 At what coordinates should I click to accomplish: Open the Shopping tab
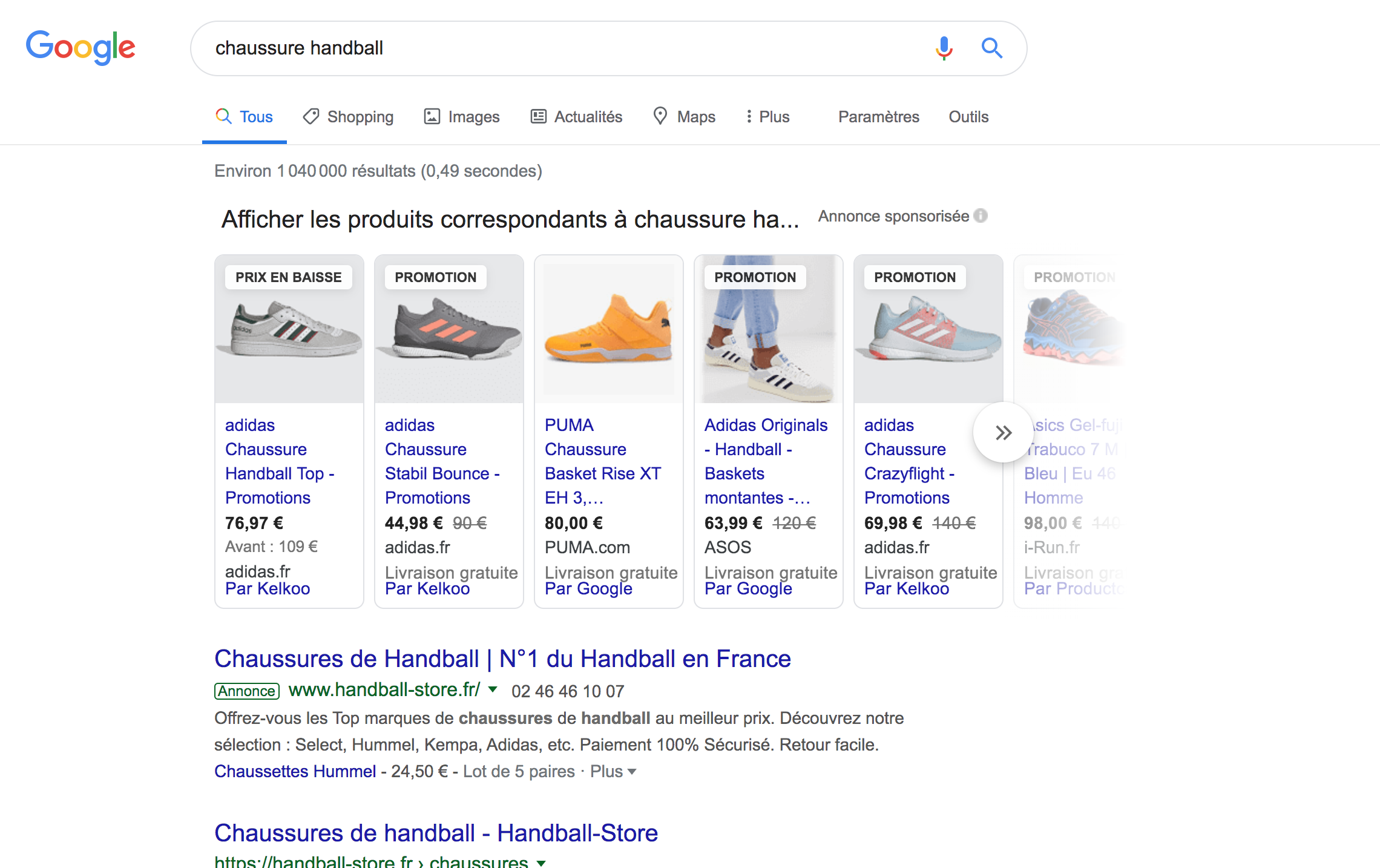point(348,117)
